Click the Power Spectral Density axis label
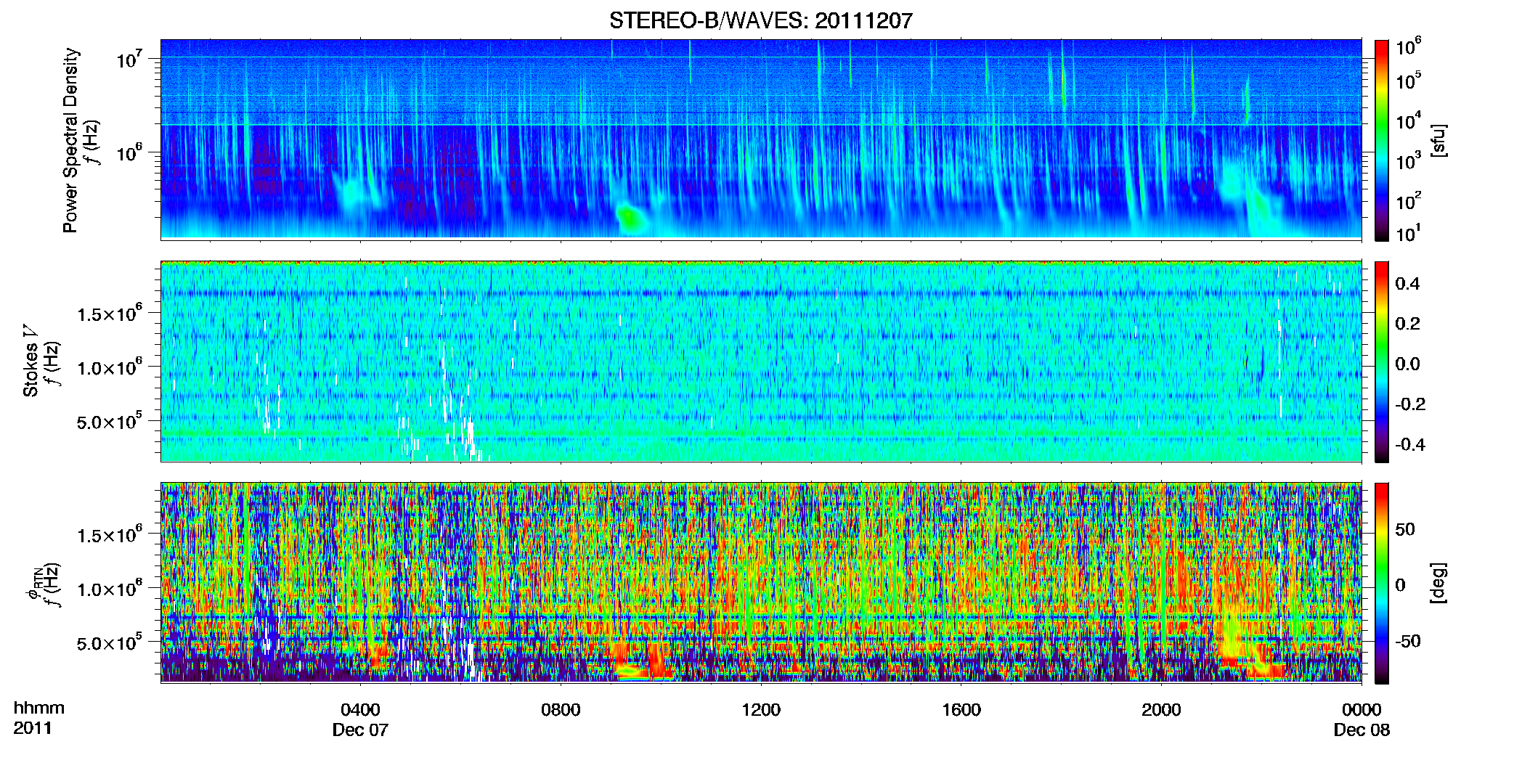 tap(70, 140)
